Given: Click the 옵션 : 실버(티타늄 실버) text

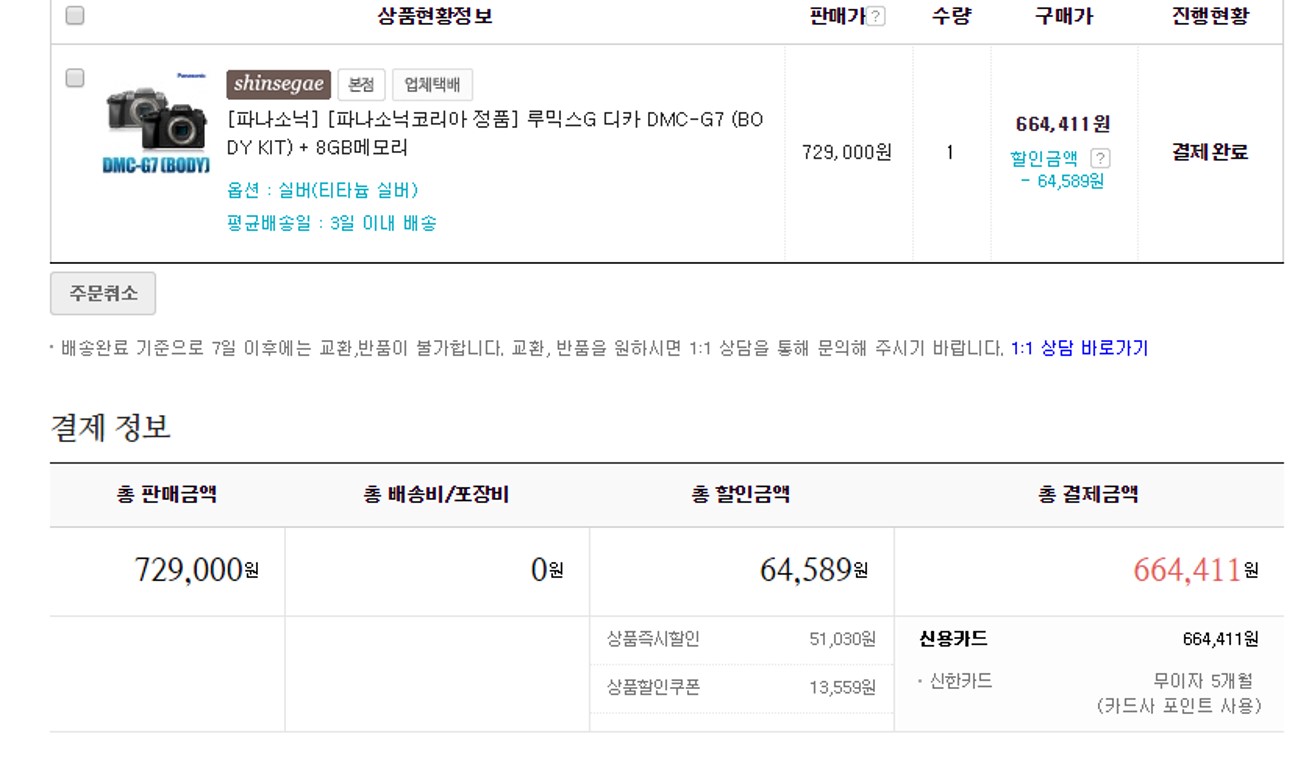Looking at the screenshot, I should 322,190.
